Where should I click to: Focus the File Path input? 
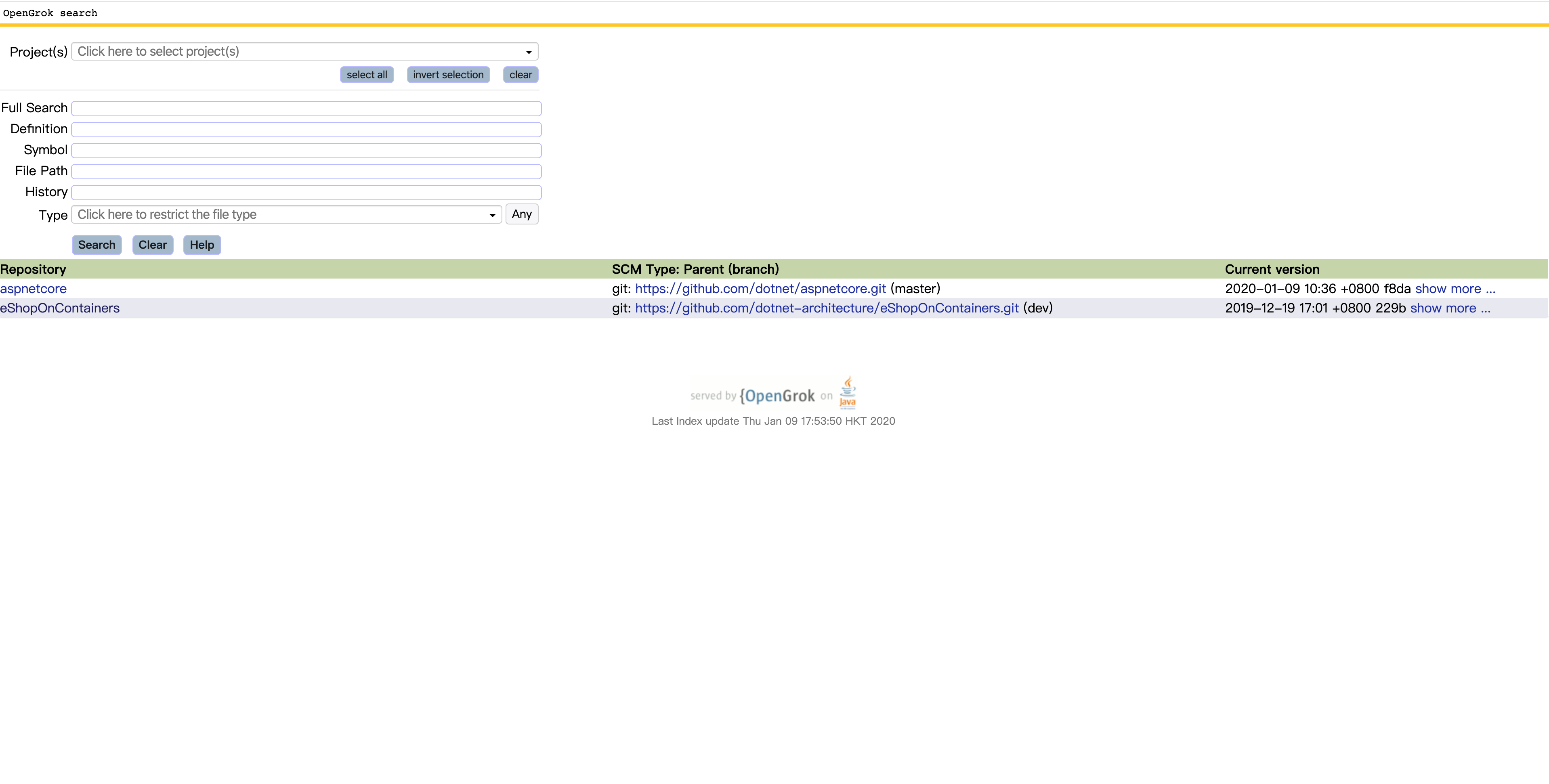[x=306, y=171]
